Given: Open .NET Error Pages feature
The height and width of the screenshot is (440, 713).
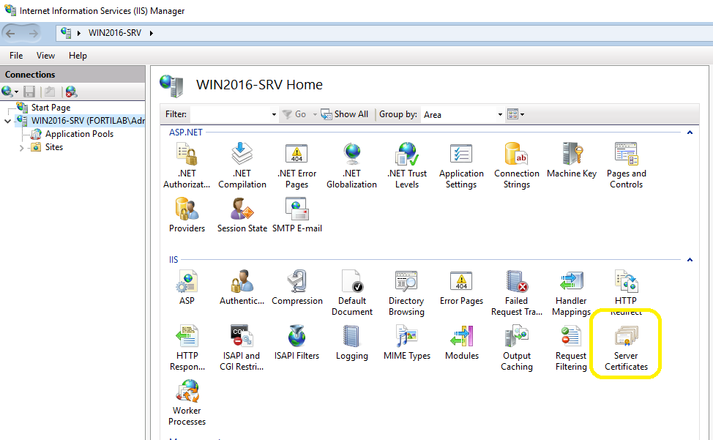Looking at the screenshot, I should pos(296,166).
